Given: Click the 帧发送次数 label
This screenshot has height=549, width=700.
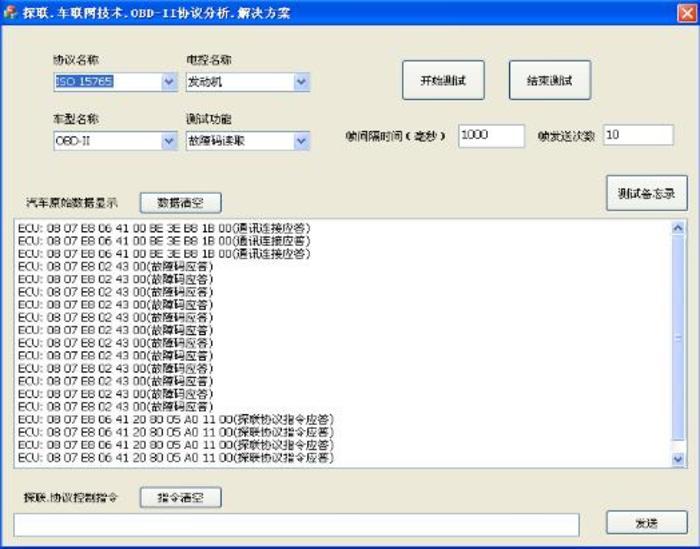Looking at the screenshot, I should [566, 136].
